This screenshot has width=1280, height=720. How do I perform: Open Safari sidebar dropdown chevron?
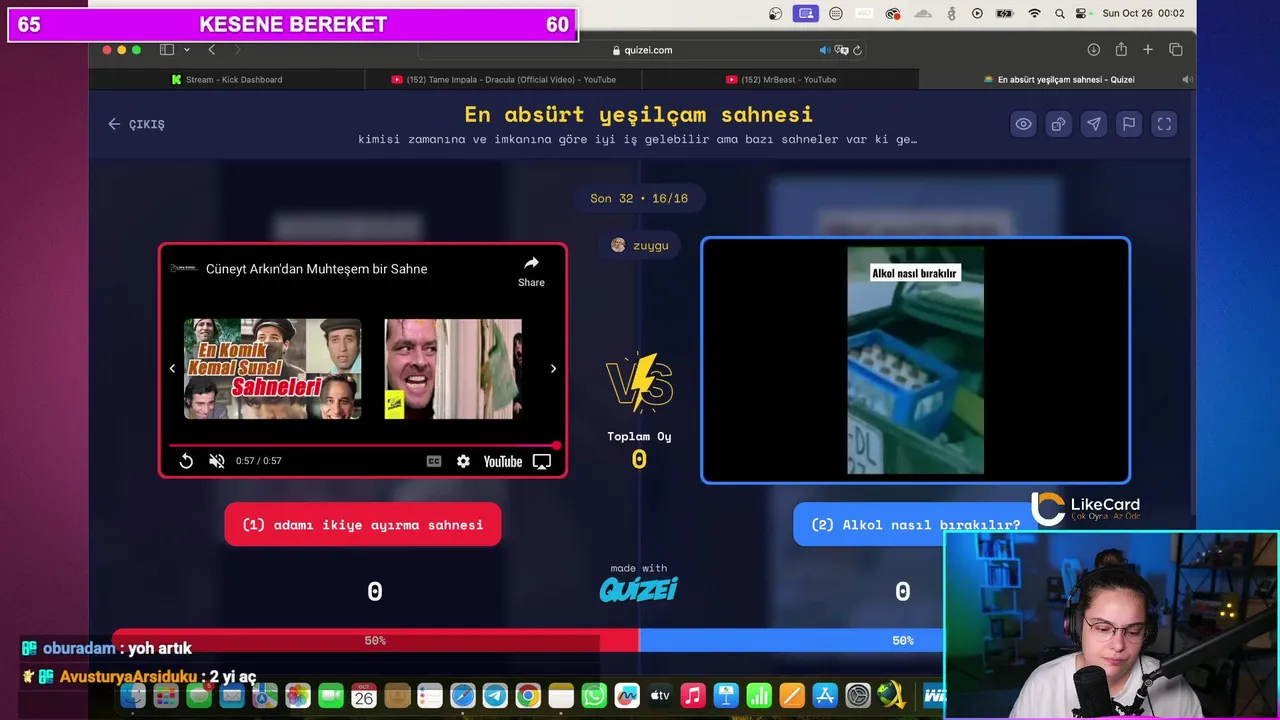[x=187, y=50]
